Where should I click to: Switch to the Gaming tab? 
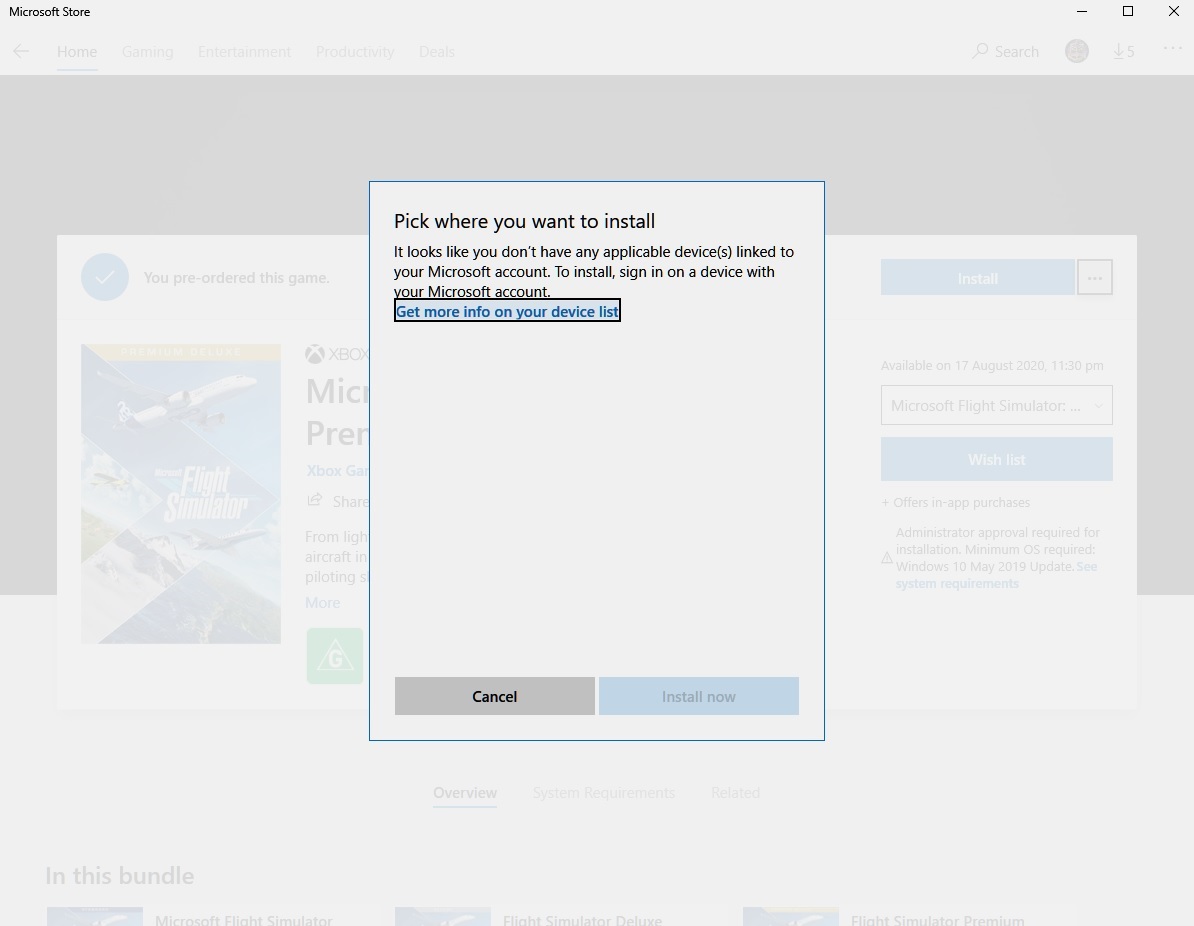coord(148,52)
